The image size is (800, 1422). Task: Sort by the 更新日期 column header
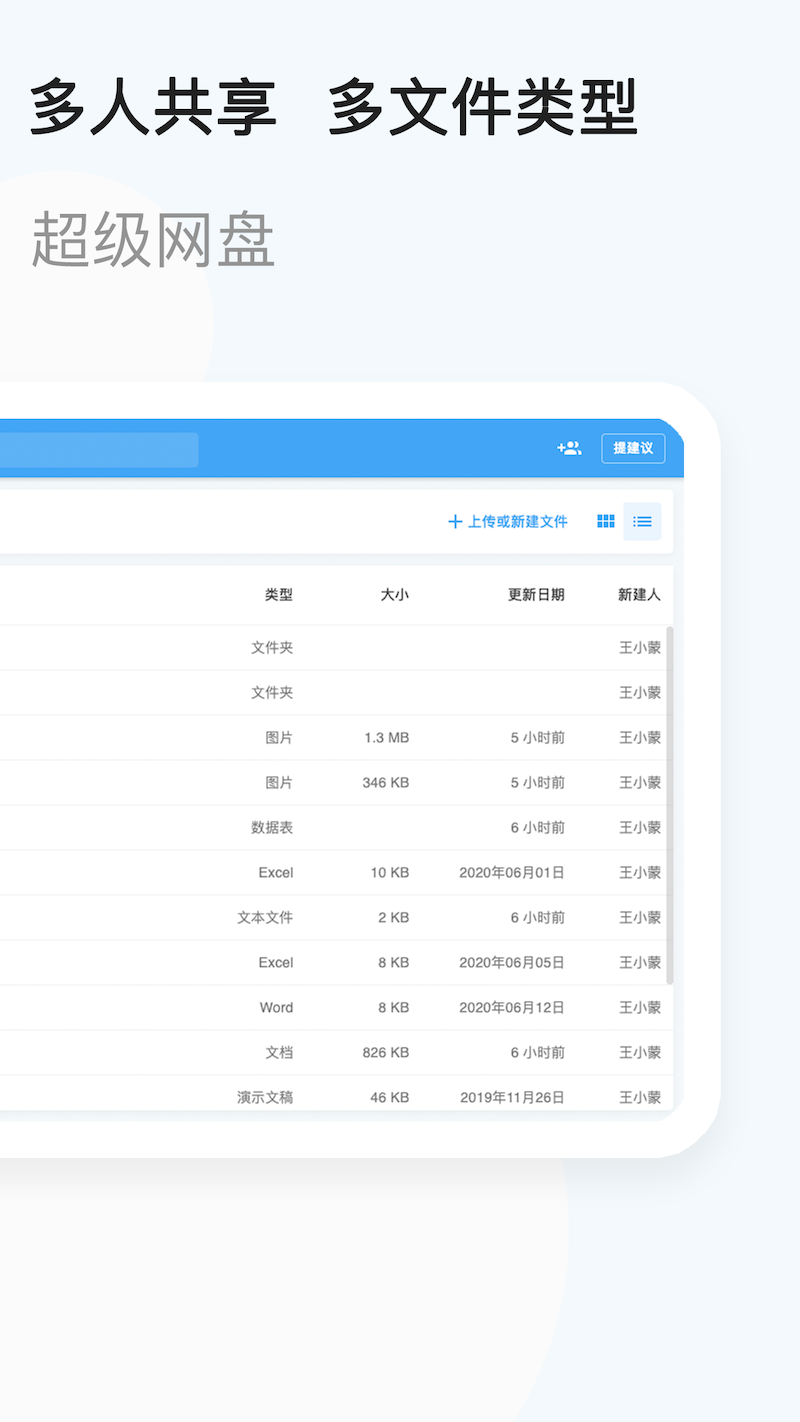pyautogui.click(x=536, y=595)
